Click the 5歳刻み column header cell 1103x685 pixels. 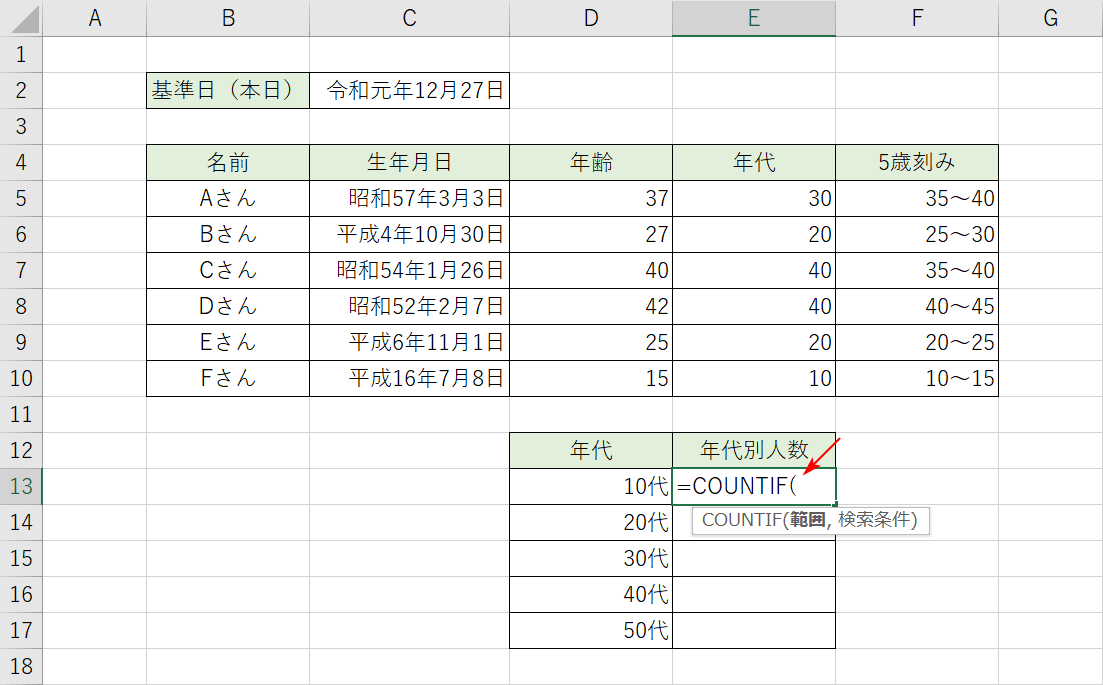916,162
